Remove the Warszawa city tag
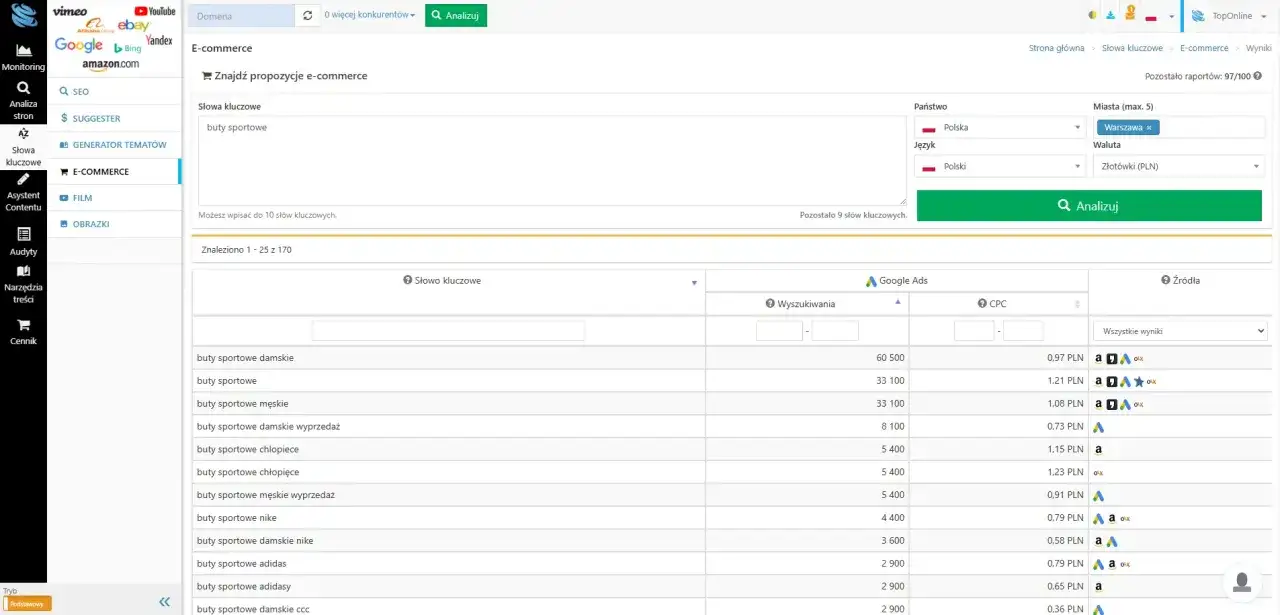Viewport: 1280px width, 615px height. [x=1149, y=128]
